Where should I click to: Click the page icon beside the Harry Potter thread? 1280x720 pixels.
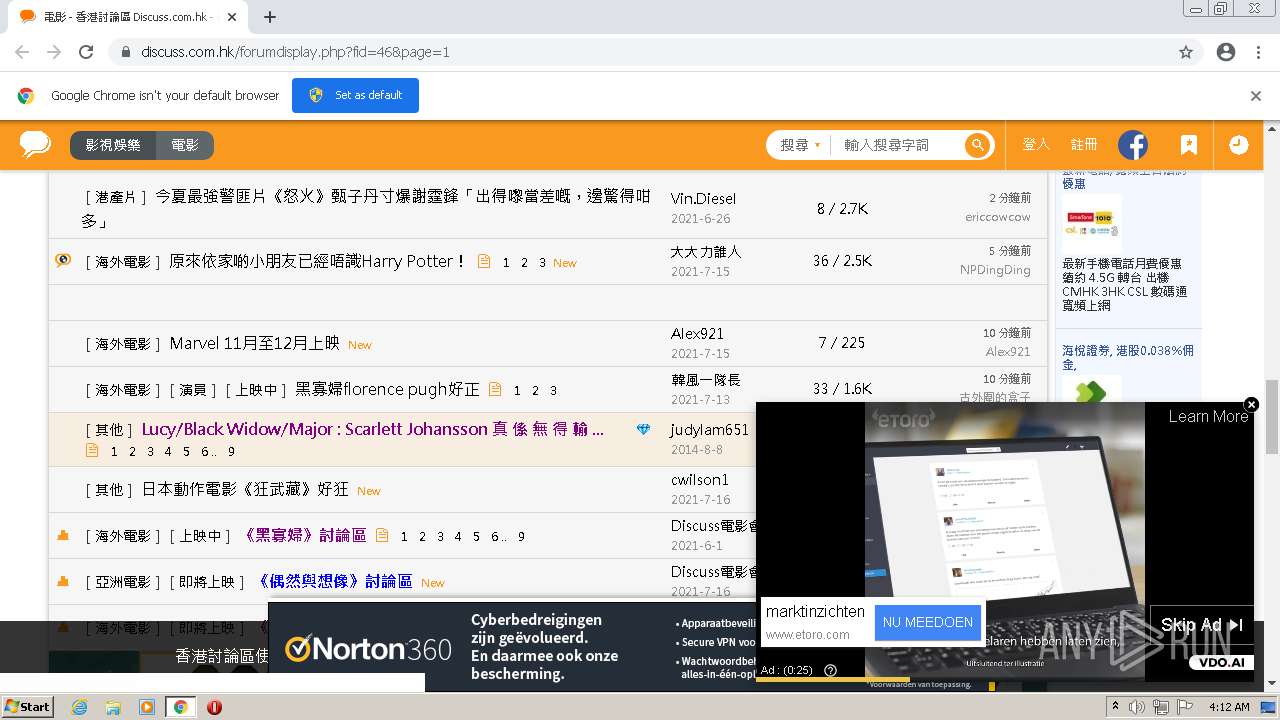click(x=484, y=261)
